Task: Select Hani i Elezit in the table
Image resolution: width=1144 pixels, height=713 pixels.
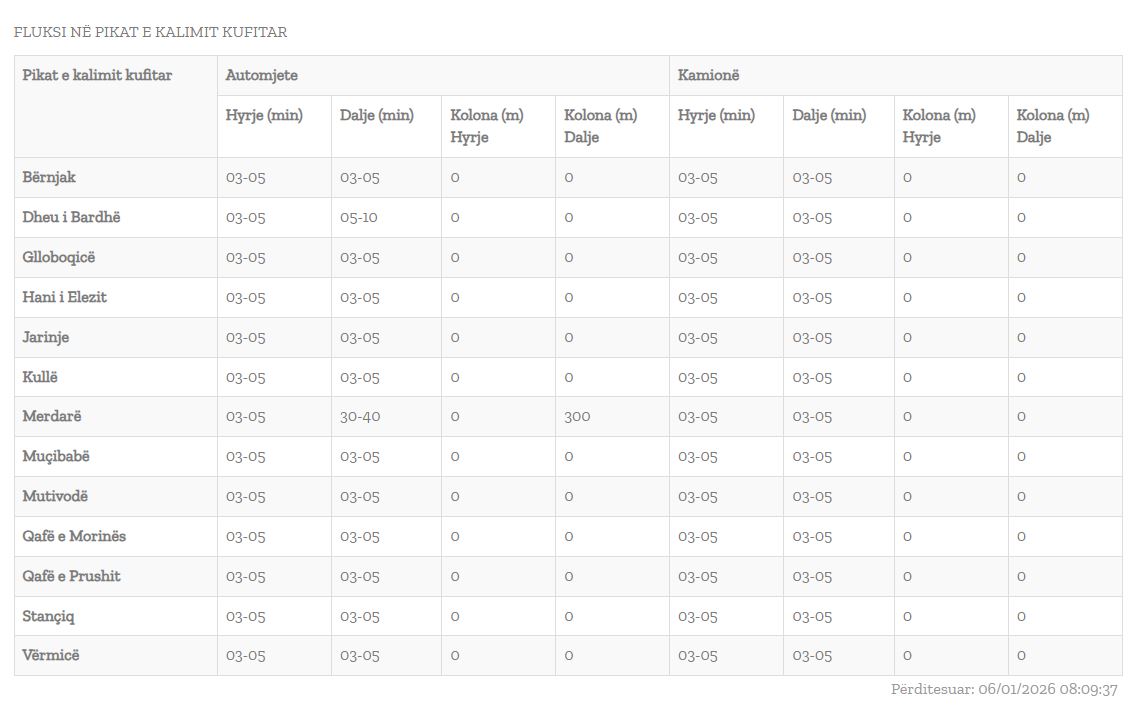Action: [64, 297]
